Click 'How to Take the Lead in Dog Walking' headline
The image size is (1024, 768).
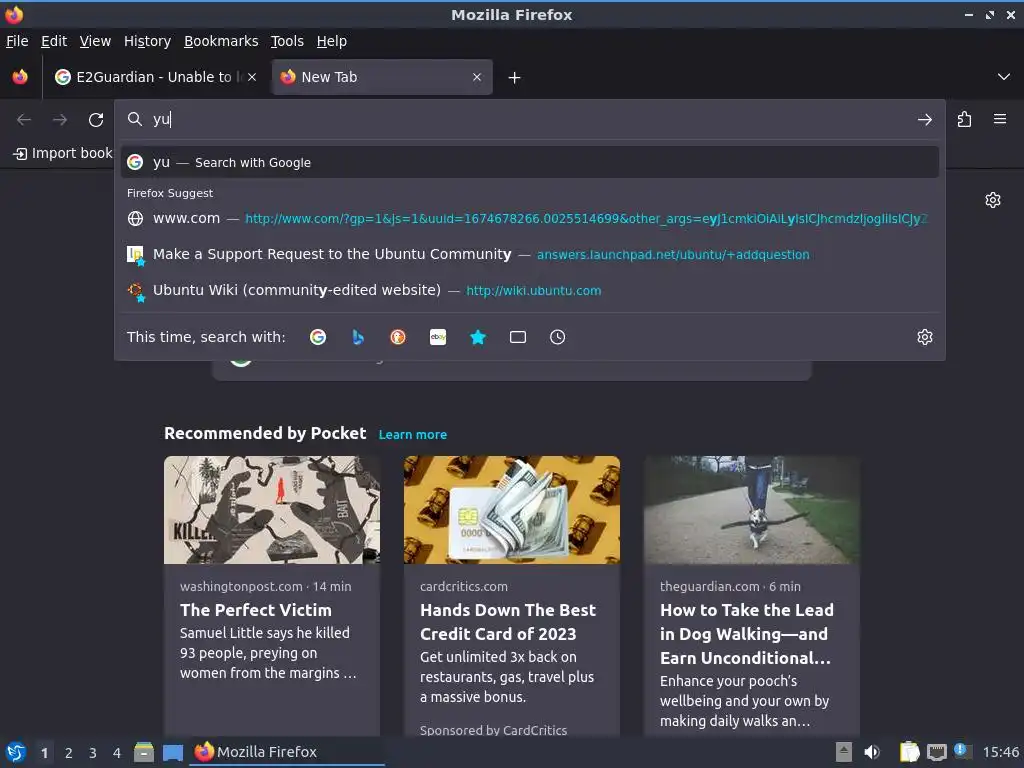point(746,633)
